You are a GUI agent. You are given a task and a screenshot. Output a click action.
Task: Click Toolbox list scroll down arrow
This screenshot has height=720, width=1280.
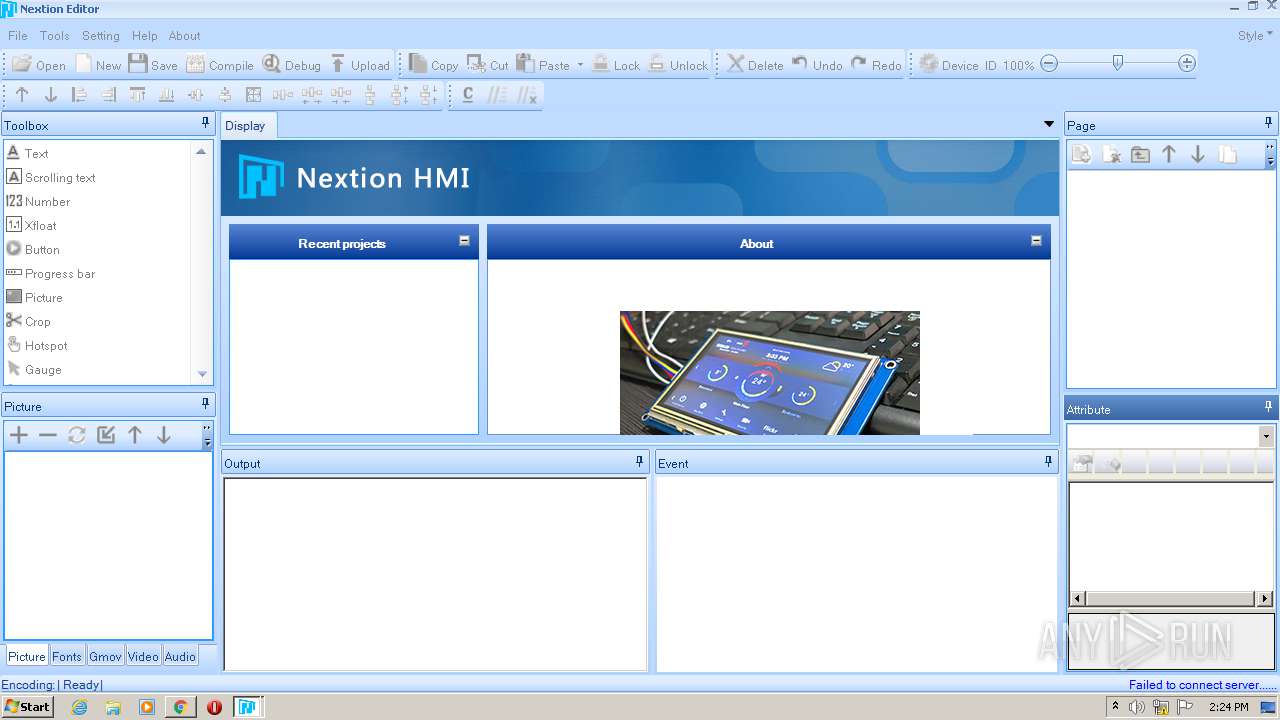coord(202,374)
